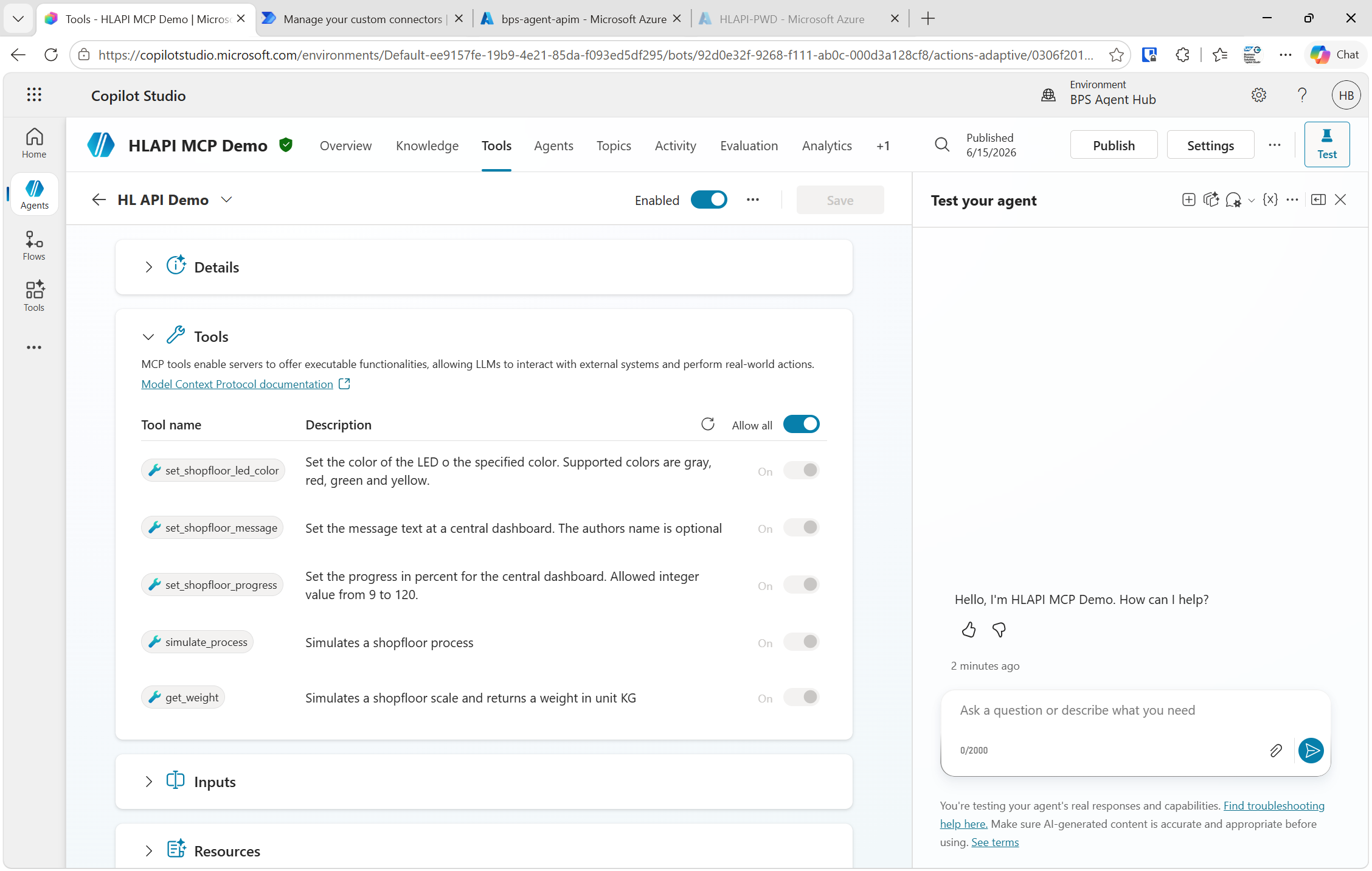
Task: Toggle set_shopfloor_message tool switch
Action: click(x=802, y=527)
